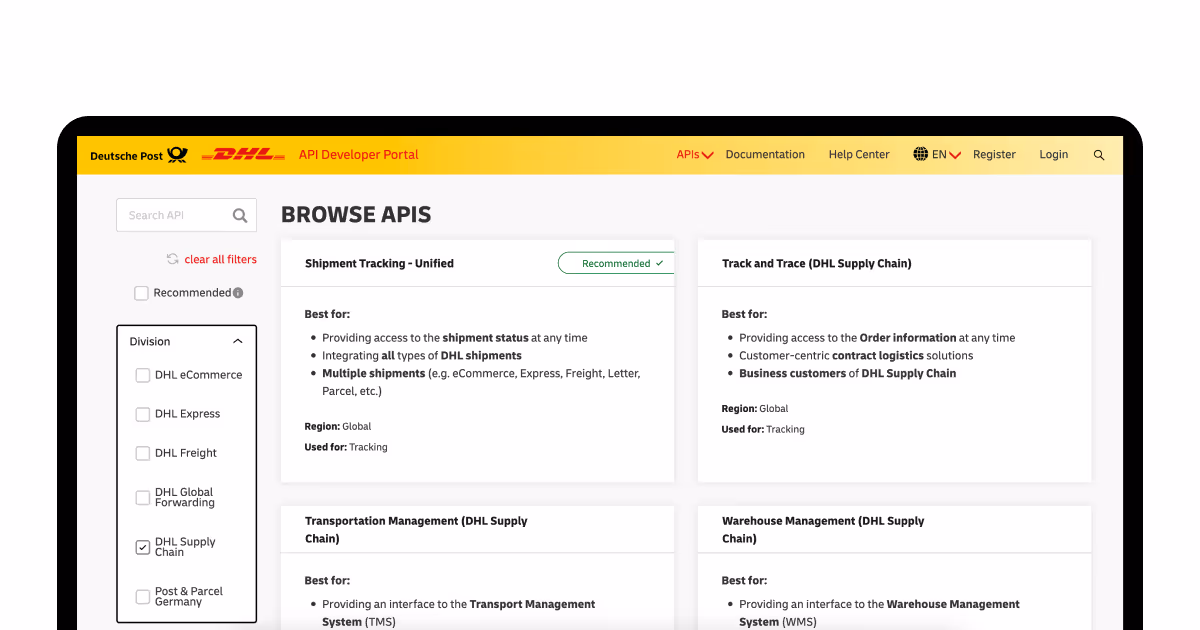1200x630 pixels.
Task: Check the DHL Express division filter
Action: click(142, 414)
